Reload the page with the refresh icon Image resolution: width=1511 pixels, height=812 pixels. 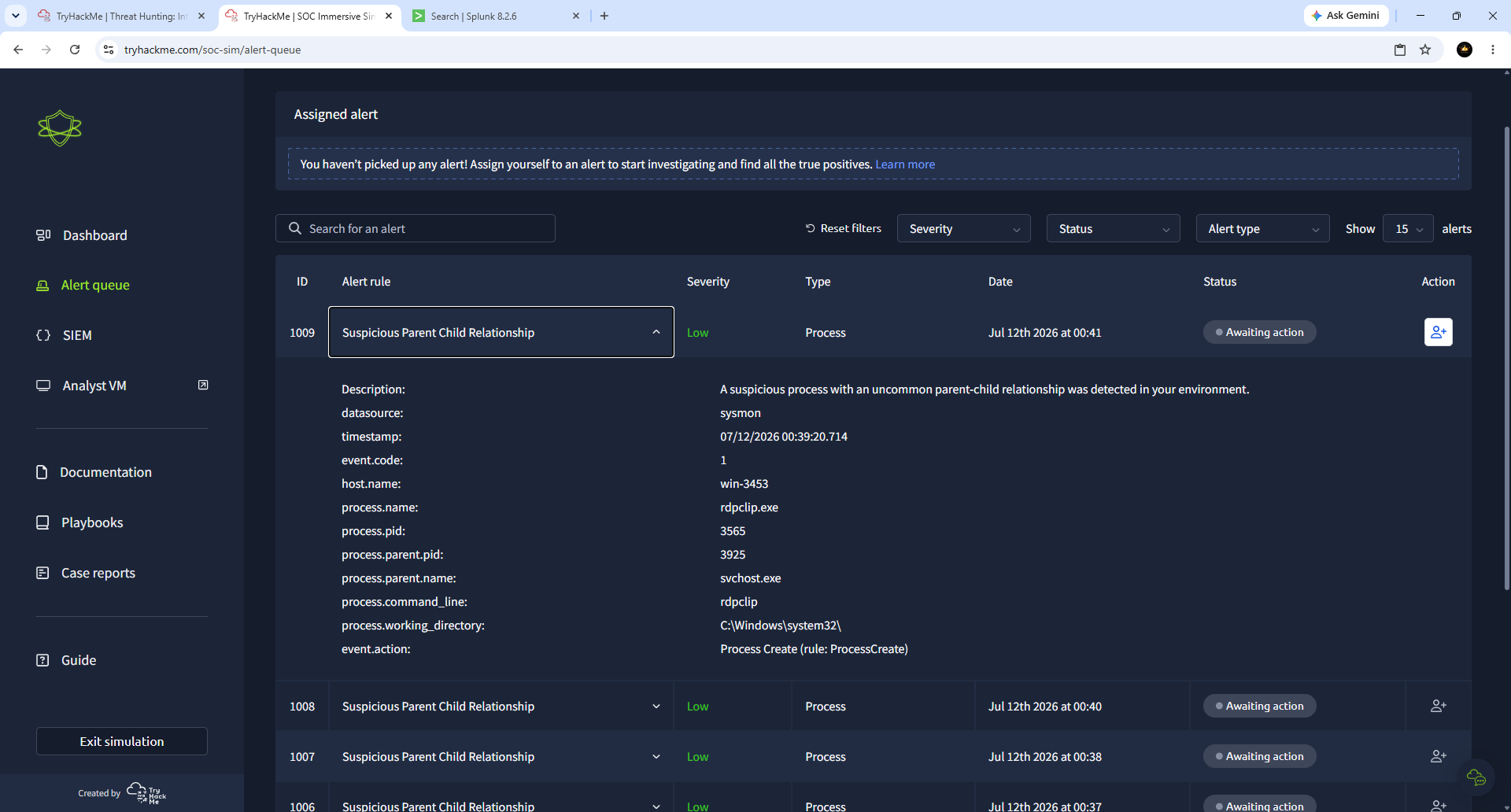pos(75,50)
